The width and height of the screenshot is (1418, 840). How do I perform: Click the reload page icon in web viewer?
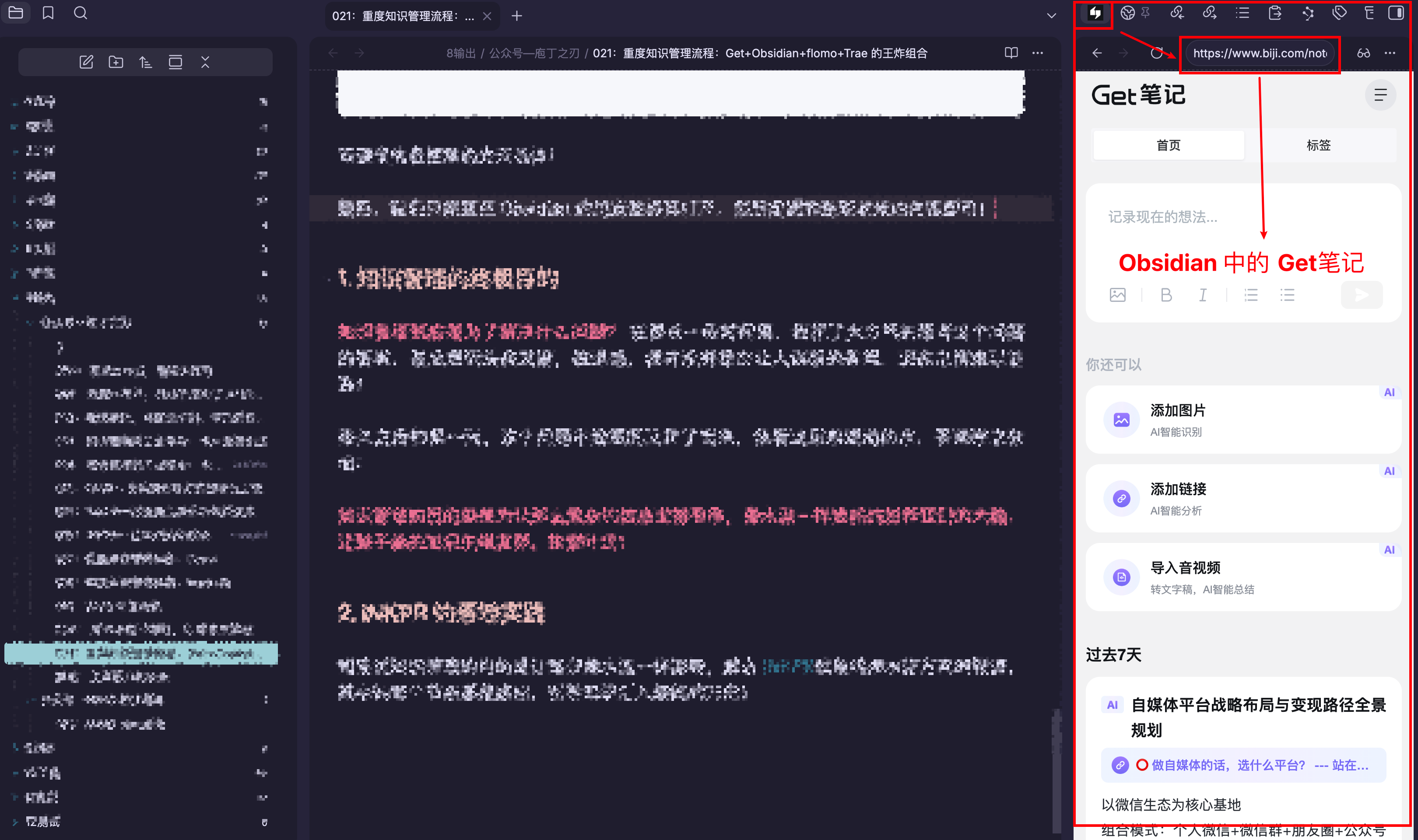point(1156,53)
